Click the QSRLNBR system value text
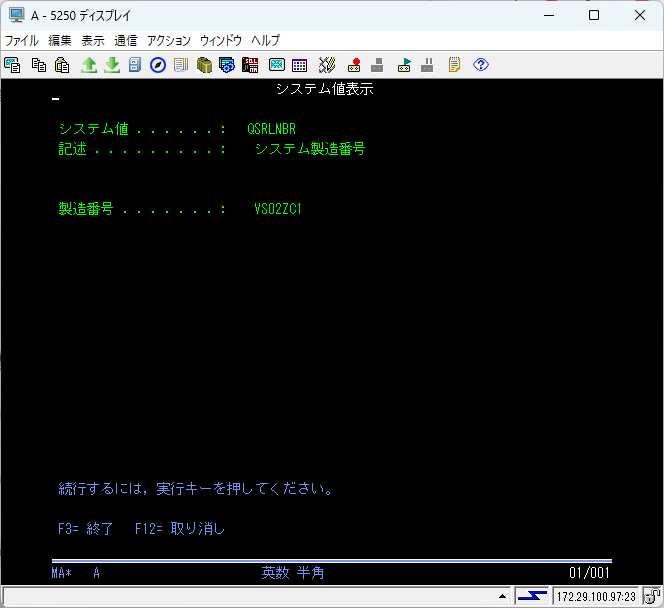This screenshot has width=664, height=608. point(271,129)
